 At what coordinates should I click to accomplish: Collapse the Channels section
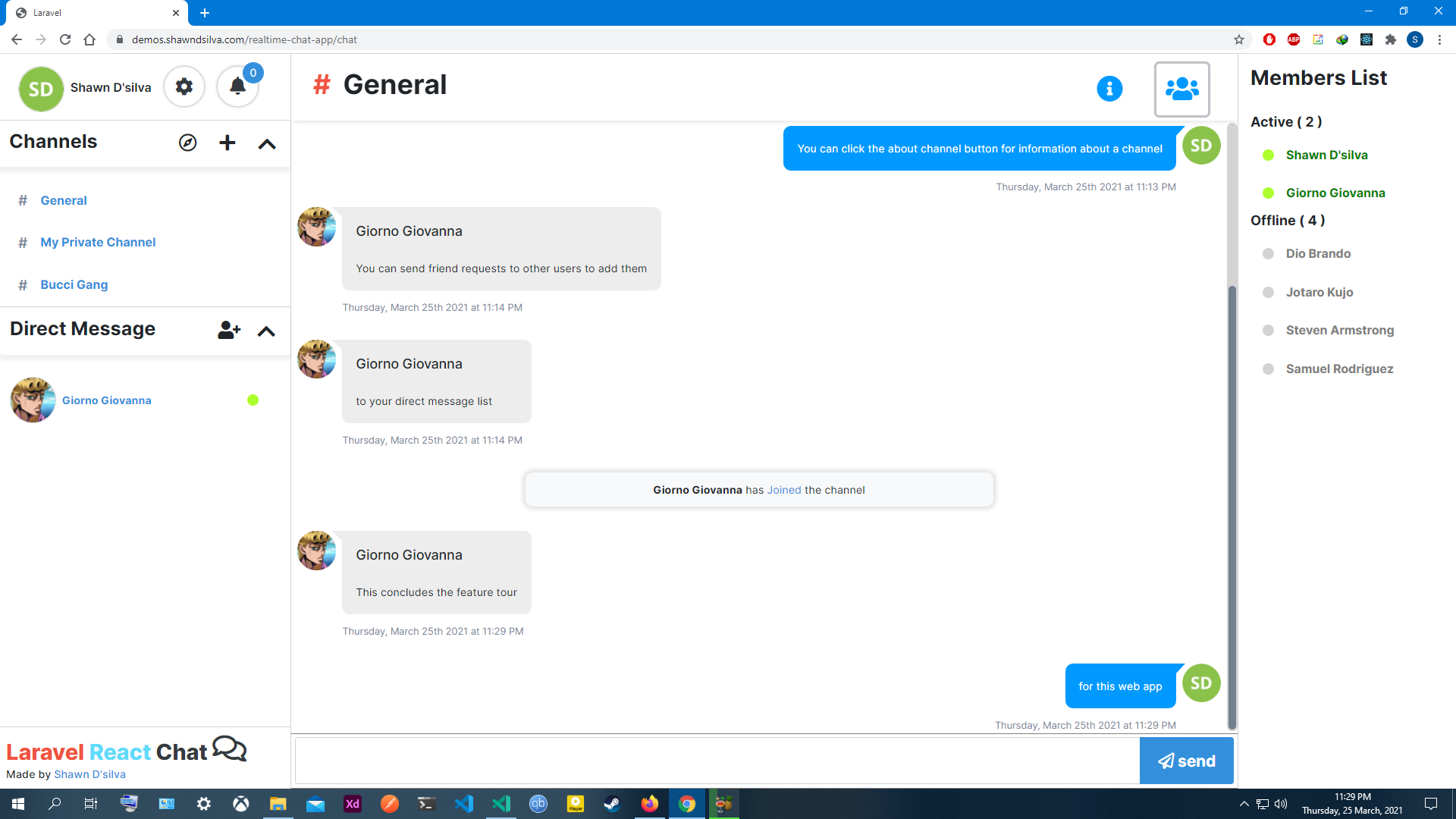click(267, 143)
